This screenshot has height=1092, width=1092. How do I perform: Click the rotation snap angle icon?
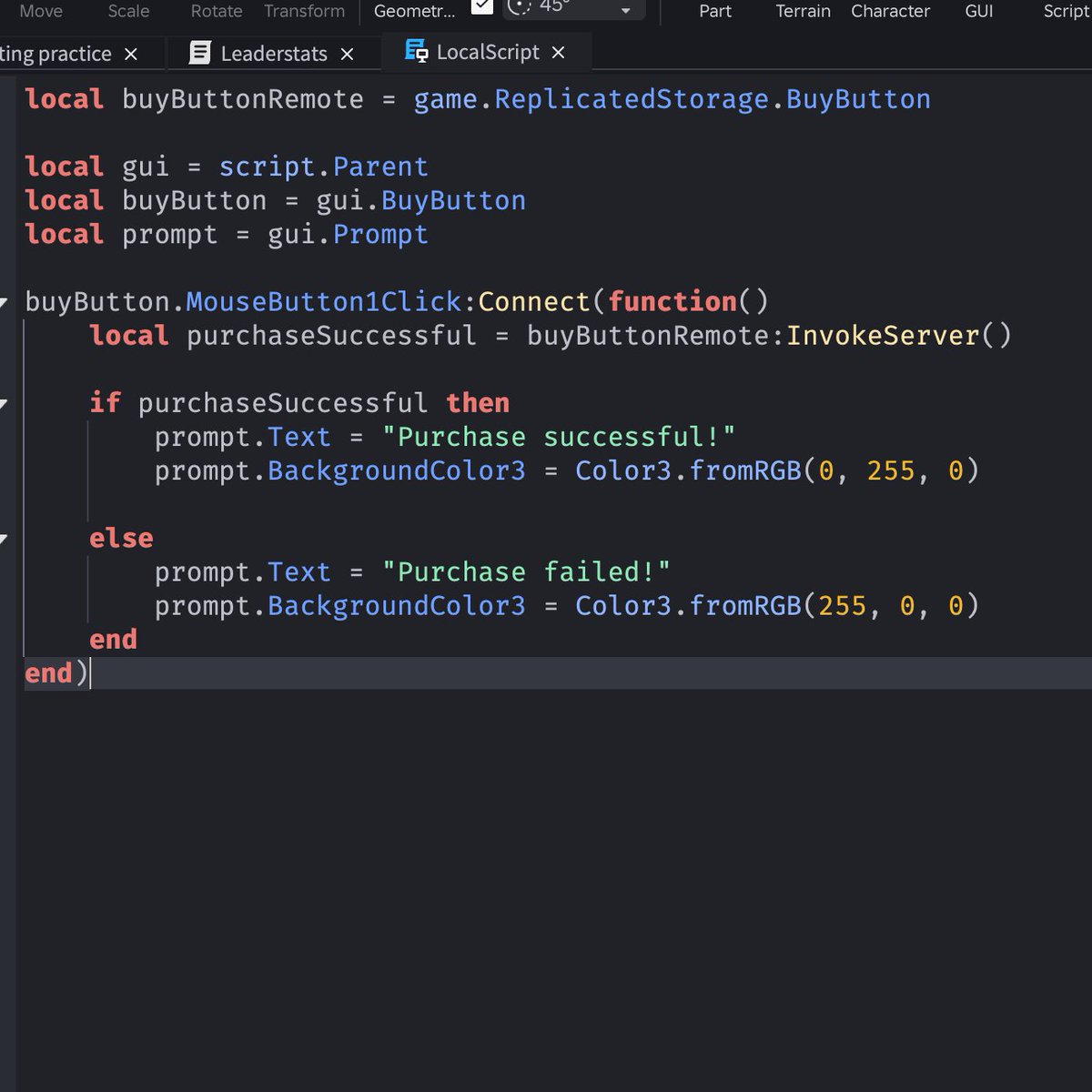[x=519, y=6]
